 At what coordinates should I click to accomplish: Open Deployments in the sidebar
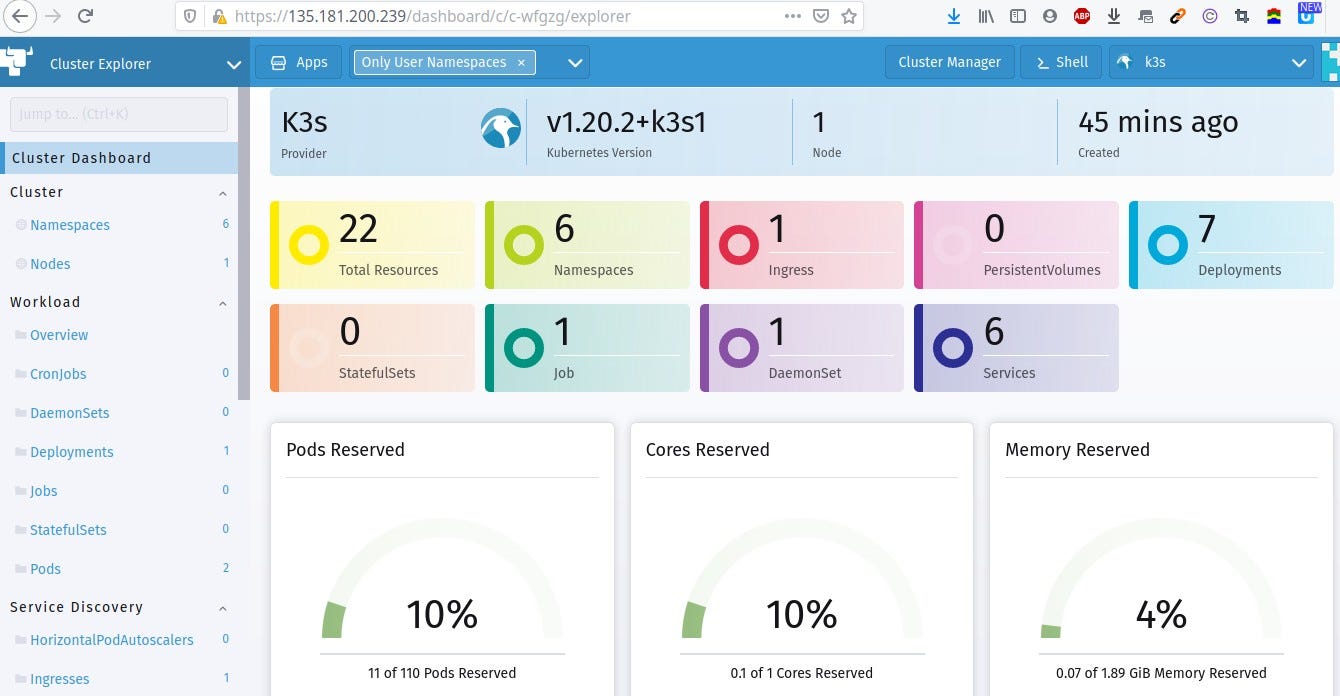72,452
